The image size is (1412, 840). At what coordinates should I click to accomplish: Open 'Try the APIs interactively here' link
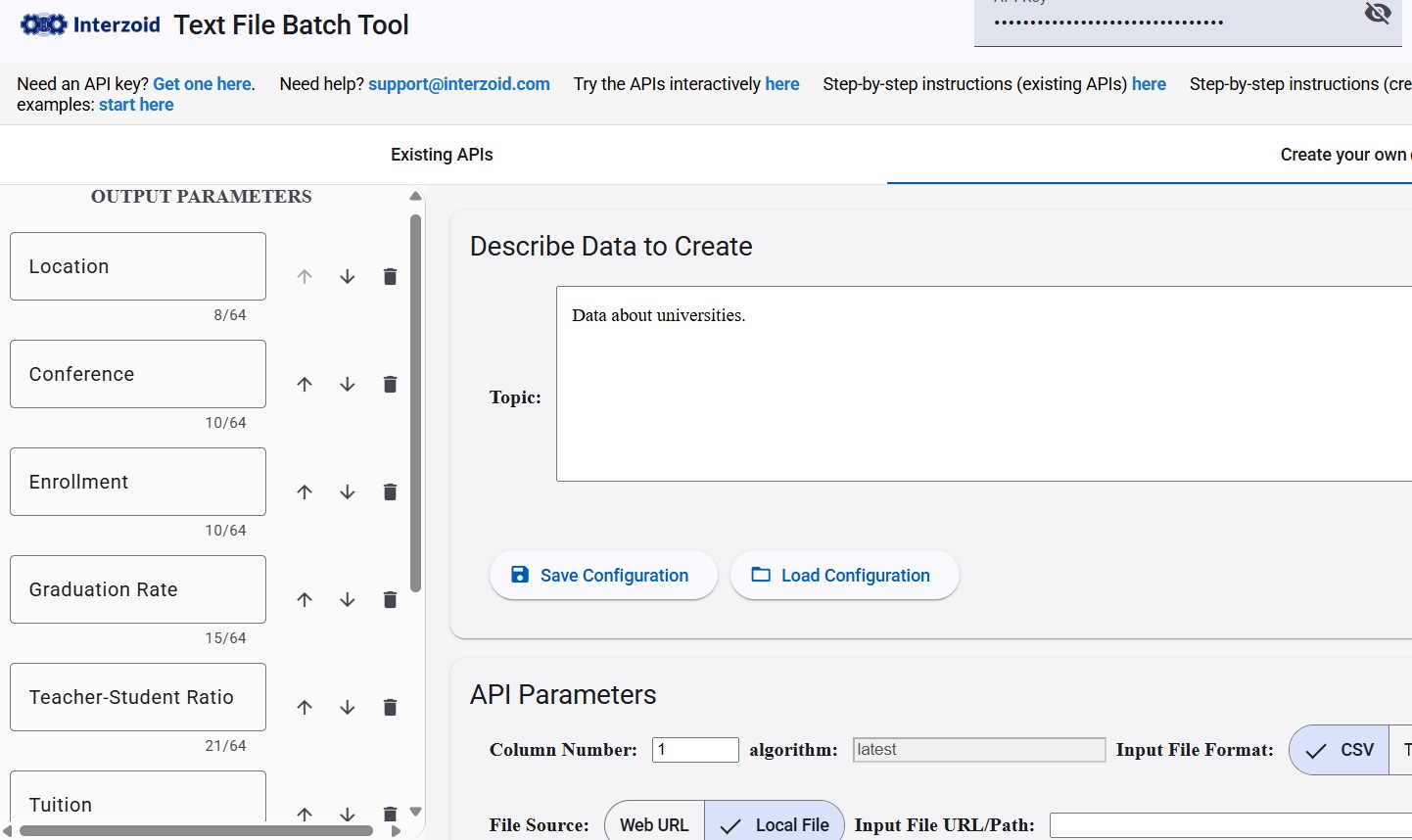[x=782, y=84]
